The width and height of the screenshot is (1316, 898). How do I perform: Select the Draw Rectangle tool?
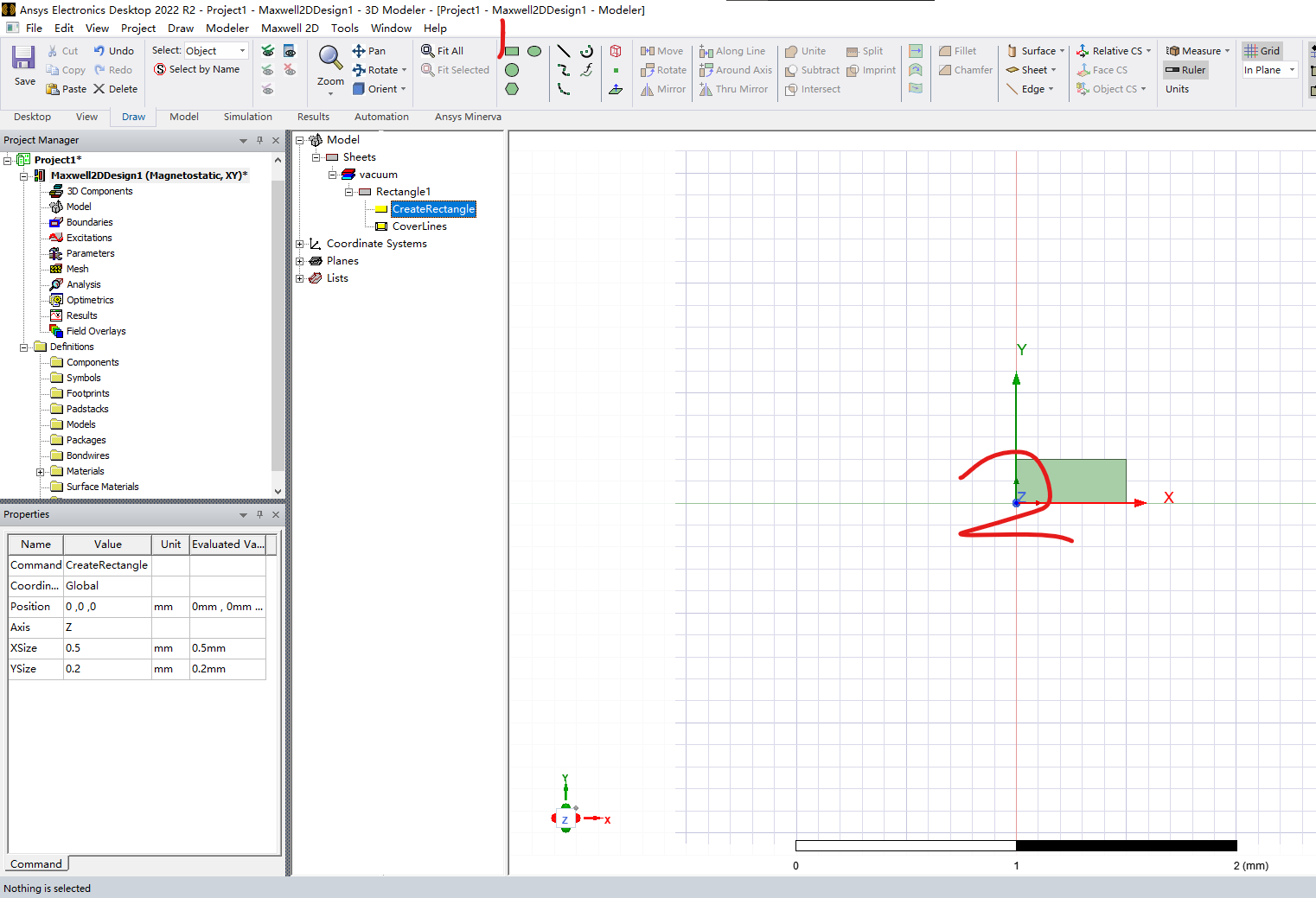[512, 51]
